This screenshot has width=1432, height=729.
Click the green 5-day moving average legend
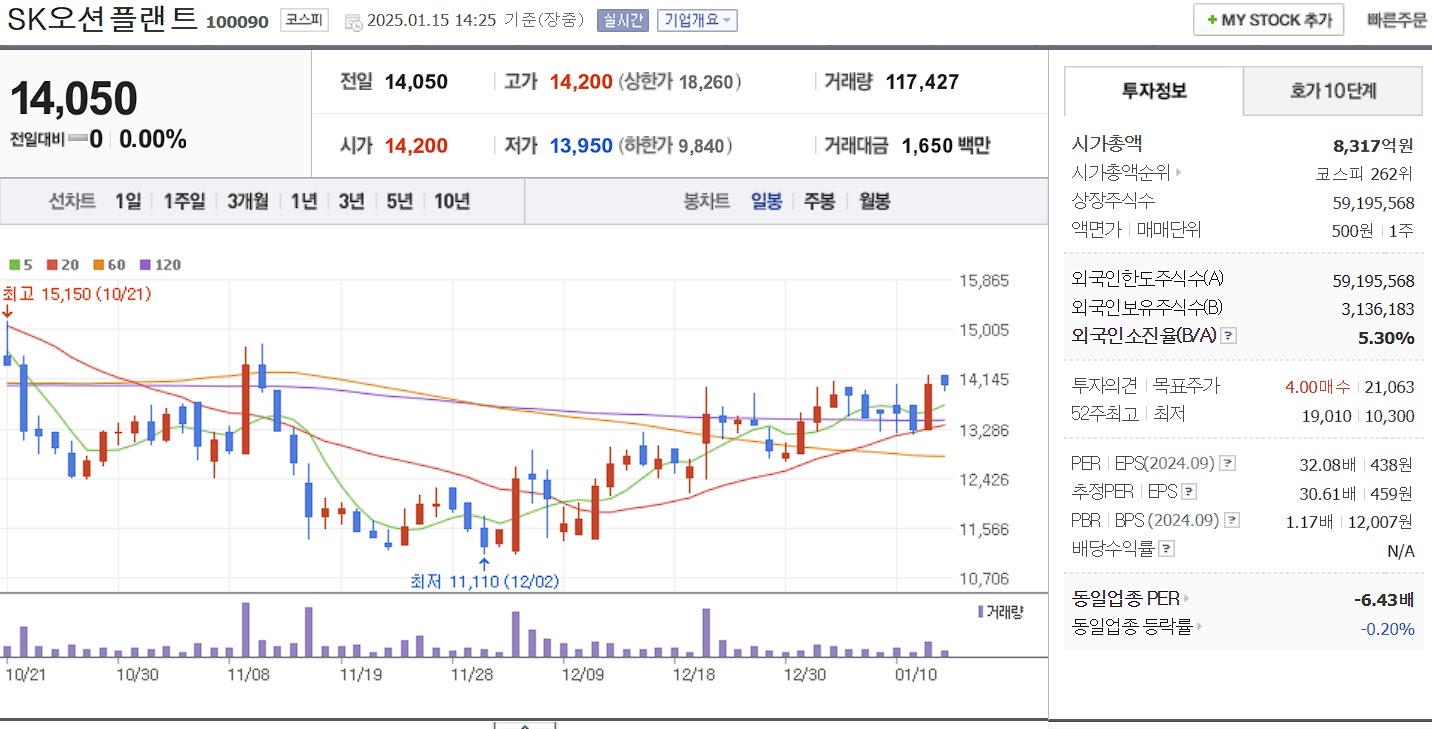20,265
